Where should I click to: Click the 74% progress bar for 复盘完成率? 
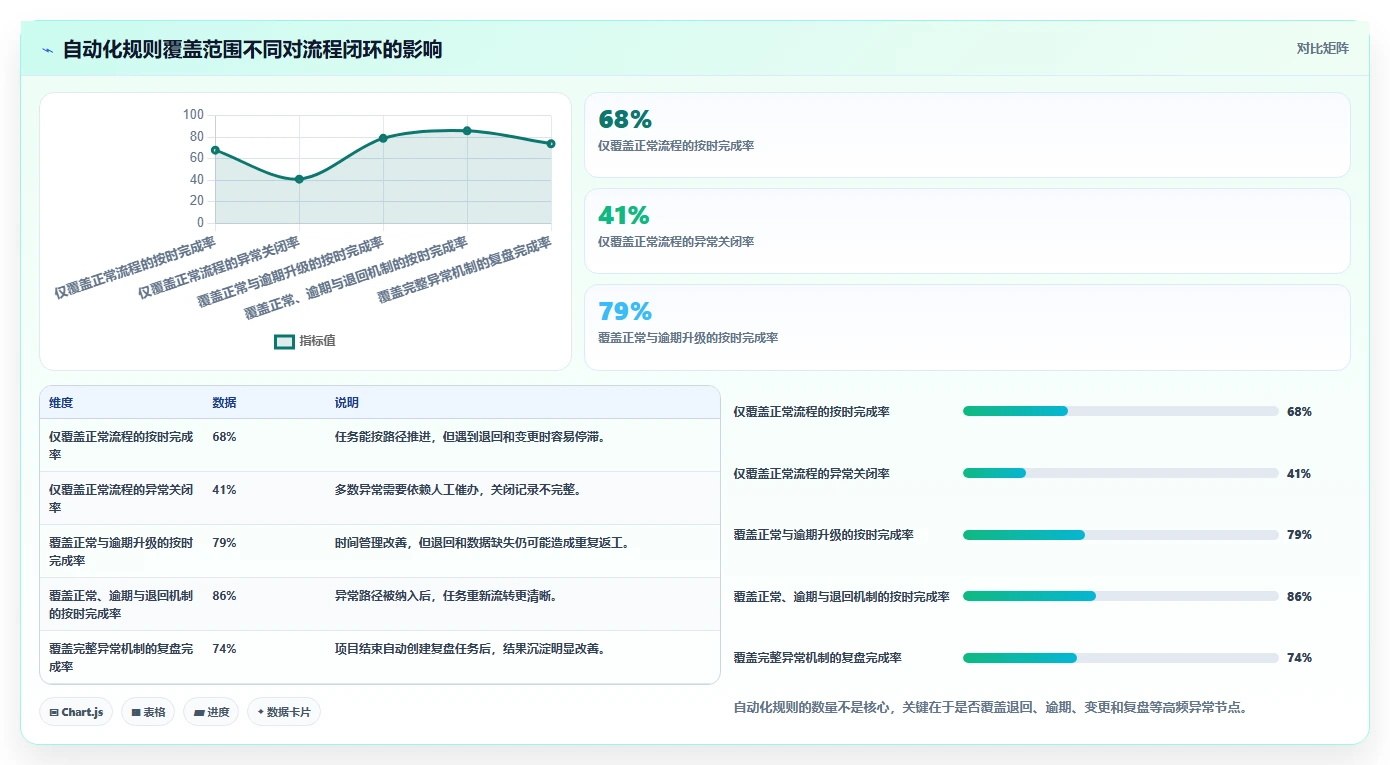(1120, 658)
